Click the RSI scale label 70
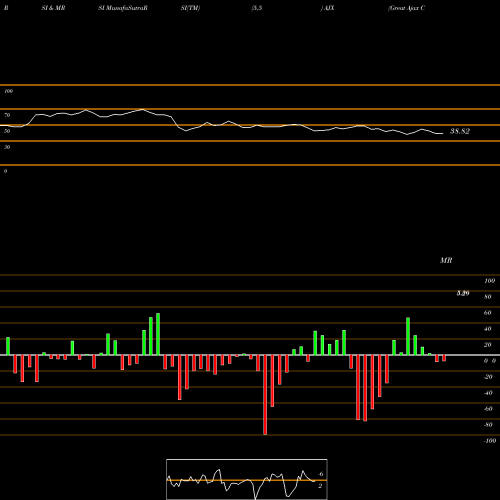Screen dimensions: 500x500 7,115
